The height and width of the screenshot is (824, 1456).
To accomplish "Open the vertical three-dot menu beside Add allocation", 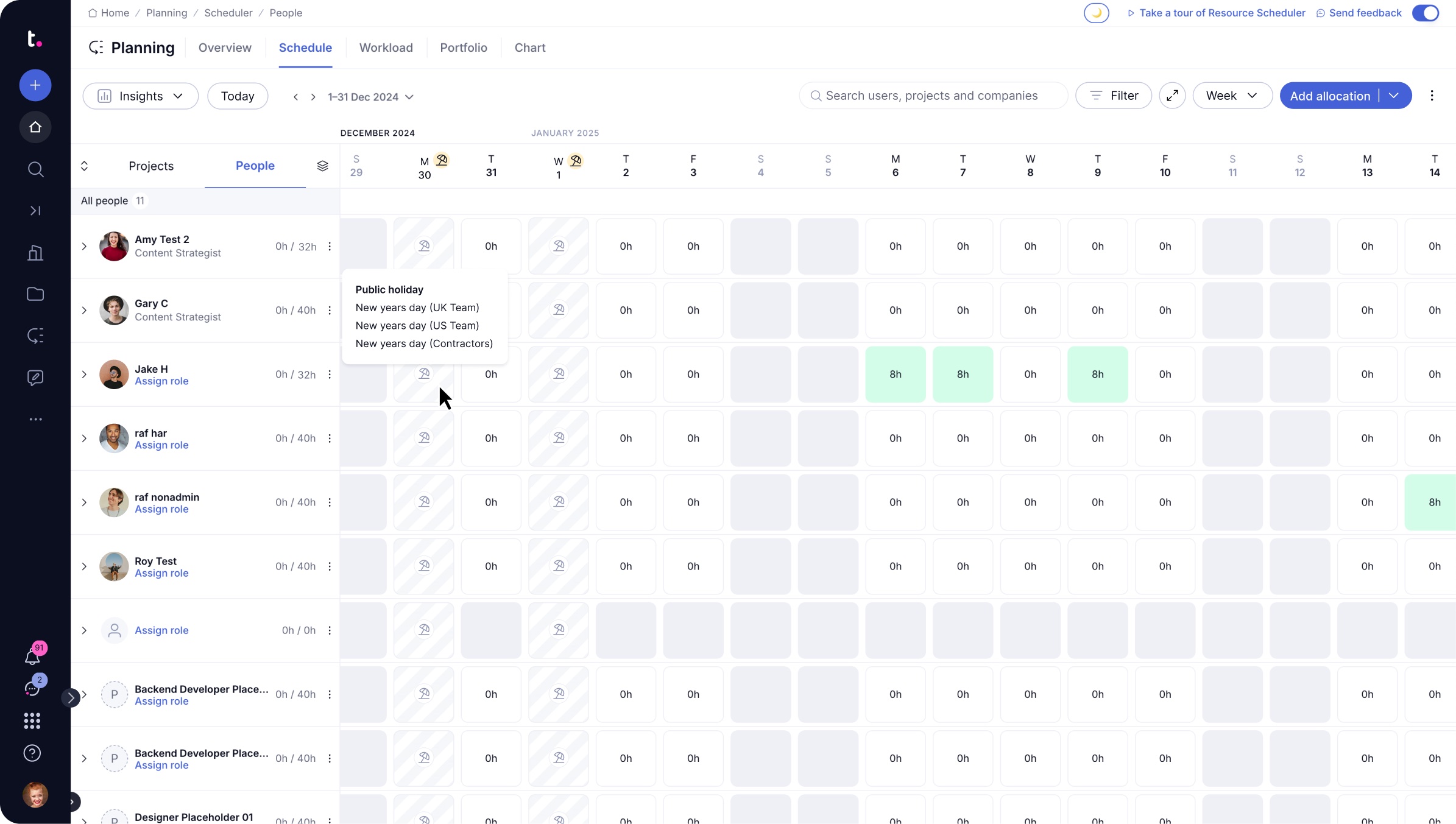I will 1432,96.
